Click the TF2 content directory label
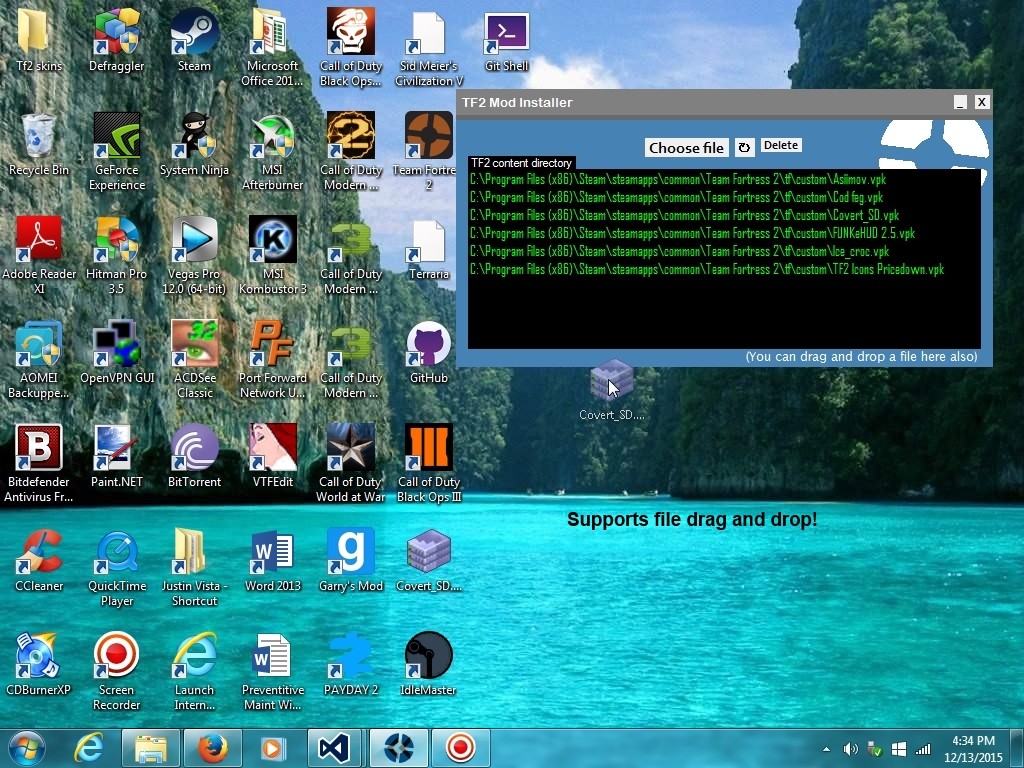 pos(521,163)
